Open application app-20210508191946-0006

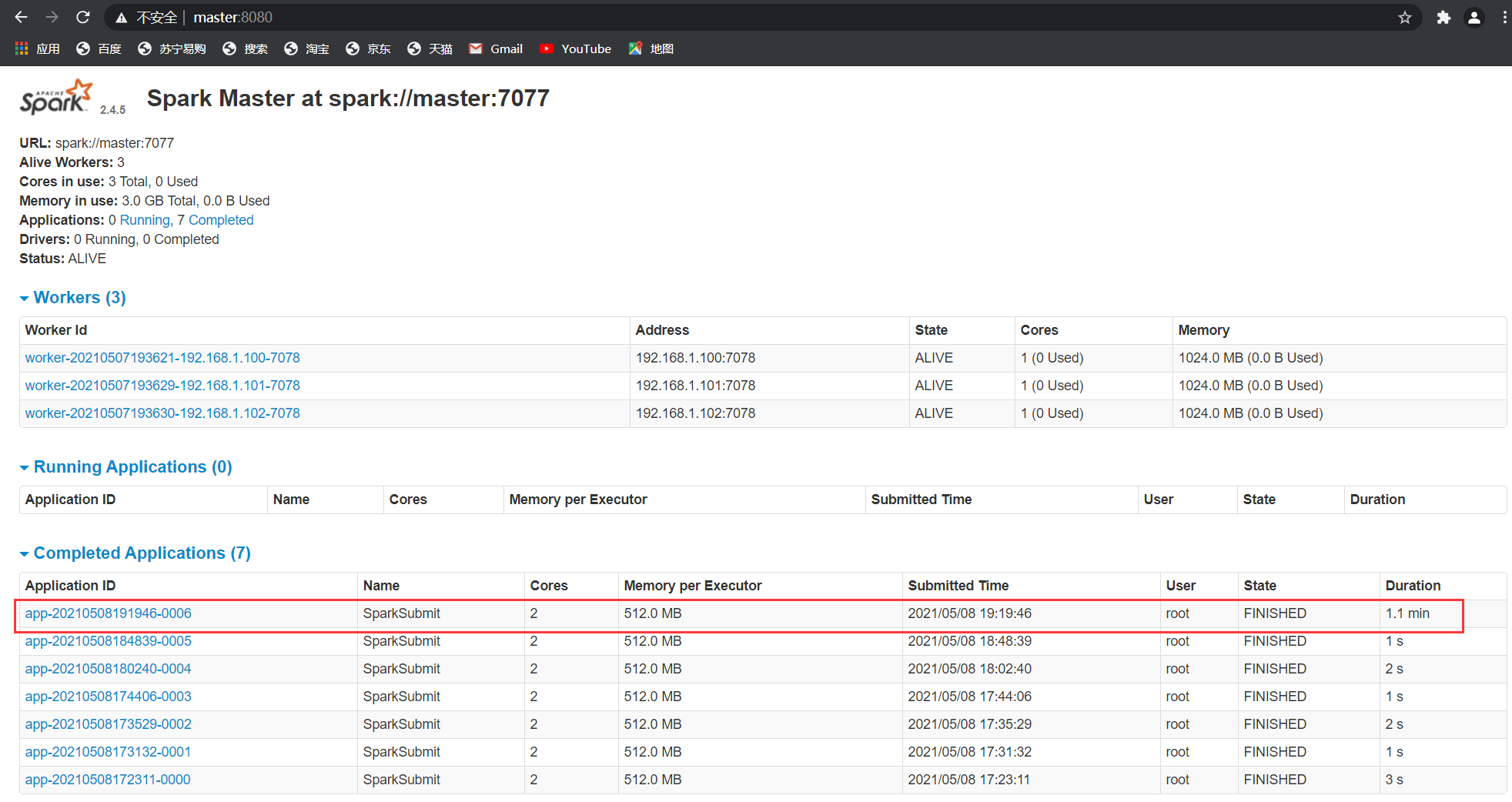108,613
